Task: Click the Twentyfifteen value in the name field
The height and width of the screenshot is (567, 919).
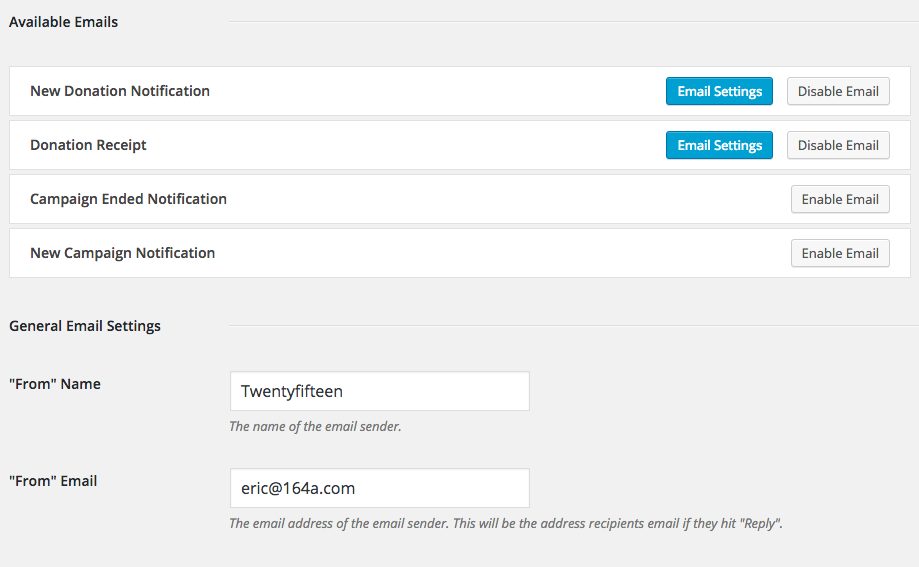Action: pos(291,391)
